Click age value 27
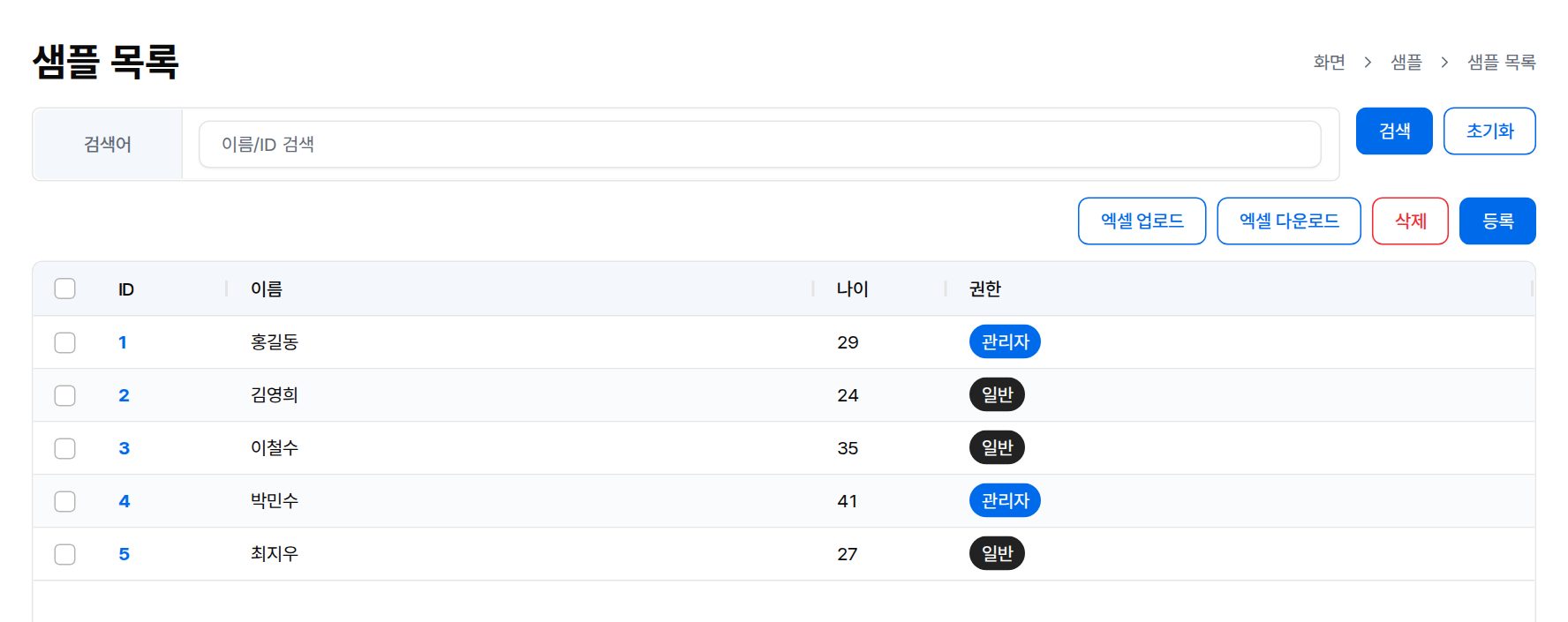The height and width of the screenshot is (622, 1568). click(x=848, y=554)
